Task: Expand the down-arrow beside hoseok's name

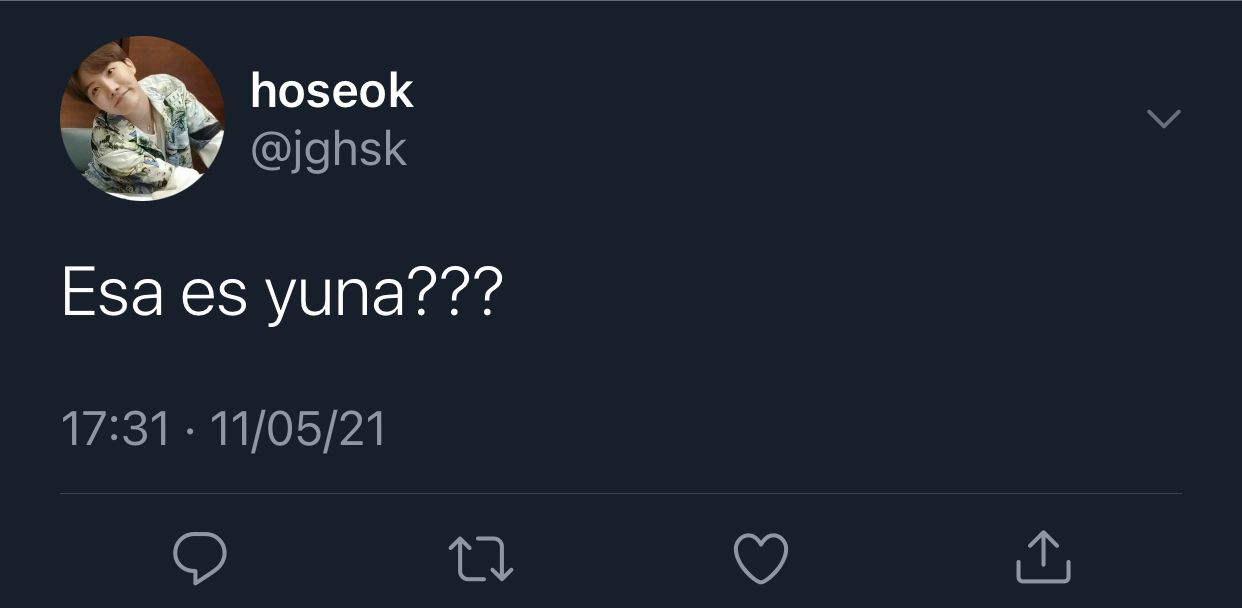Action: (1163, 118)
